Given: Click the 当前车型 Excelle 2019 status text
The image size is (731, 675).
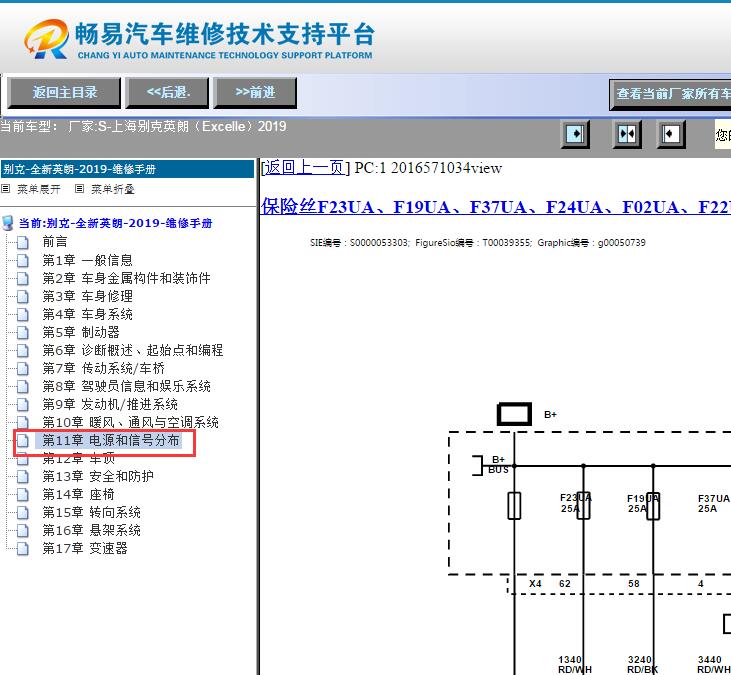Looking at the screenshot, I should point(143,126).
